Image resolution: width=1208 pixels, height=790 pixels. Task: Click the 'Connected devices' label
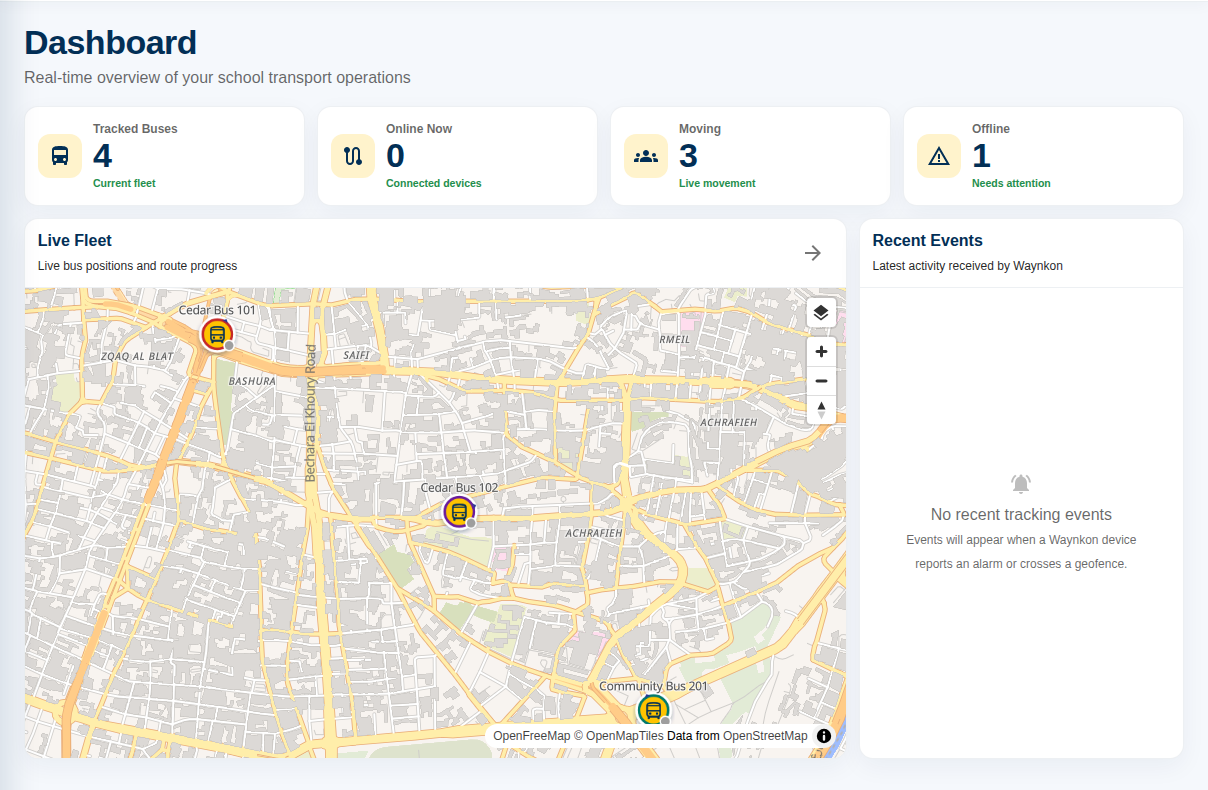[x=434, y=184]
